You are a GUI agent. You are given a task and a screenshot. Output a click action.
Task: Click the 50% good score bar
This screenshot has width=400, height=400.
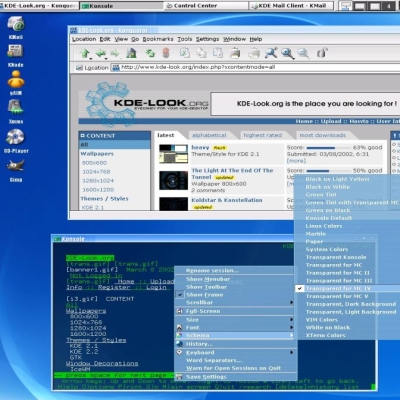click(328, 171)
